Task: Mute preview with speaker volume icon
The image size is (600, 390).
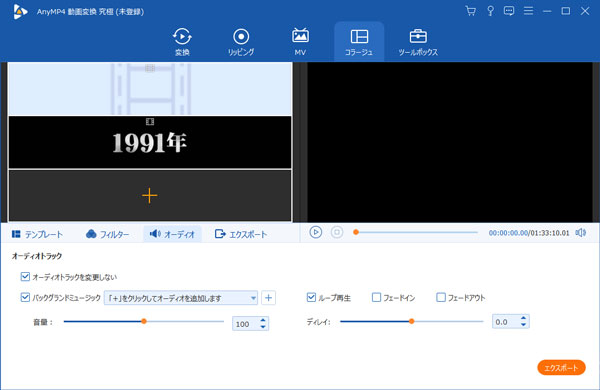Action: (x=581, y=233)
